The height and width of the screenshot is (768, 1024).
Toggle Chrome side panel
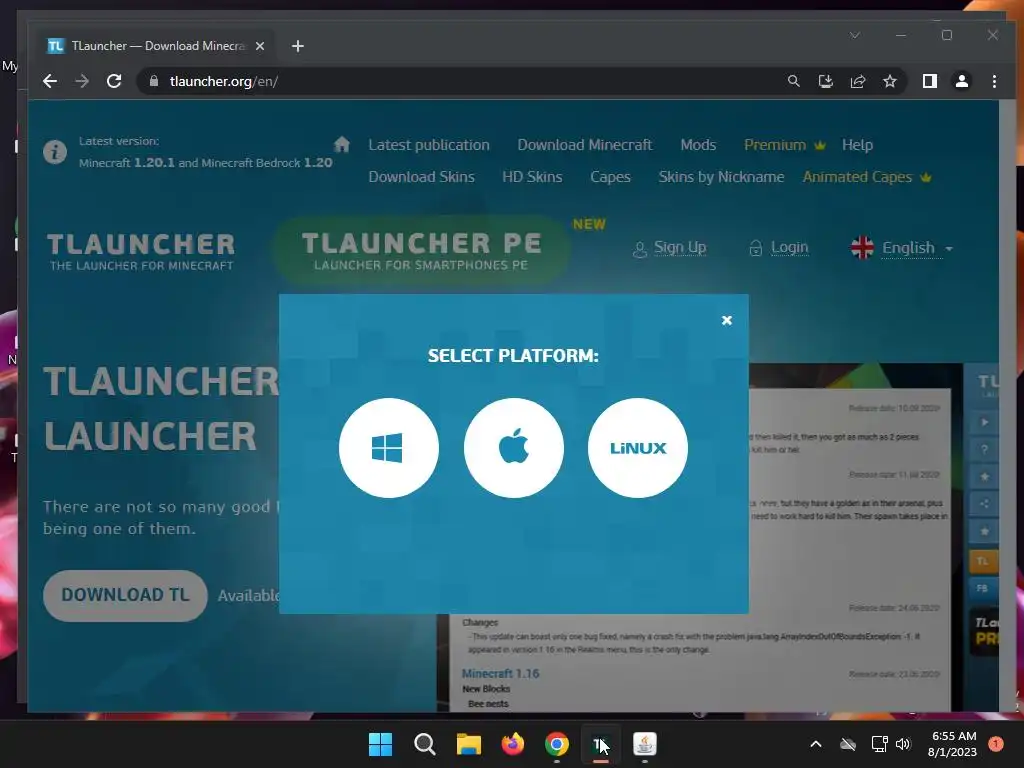pyautogui.click(x=929, y=81)
